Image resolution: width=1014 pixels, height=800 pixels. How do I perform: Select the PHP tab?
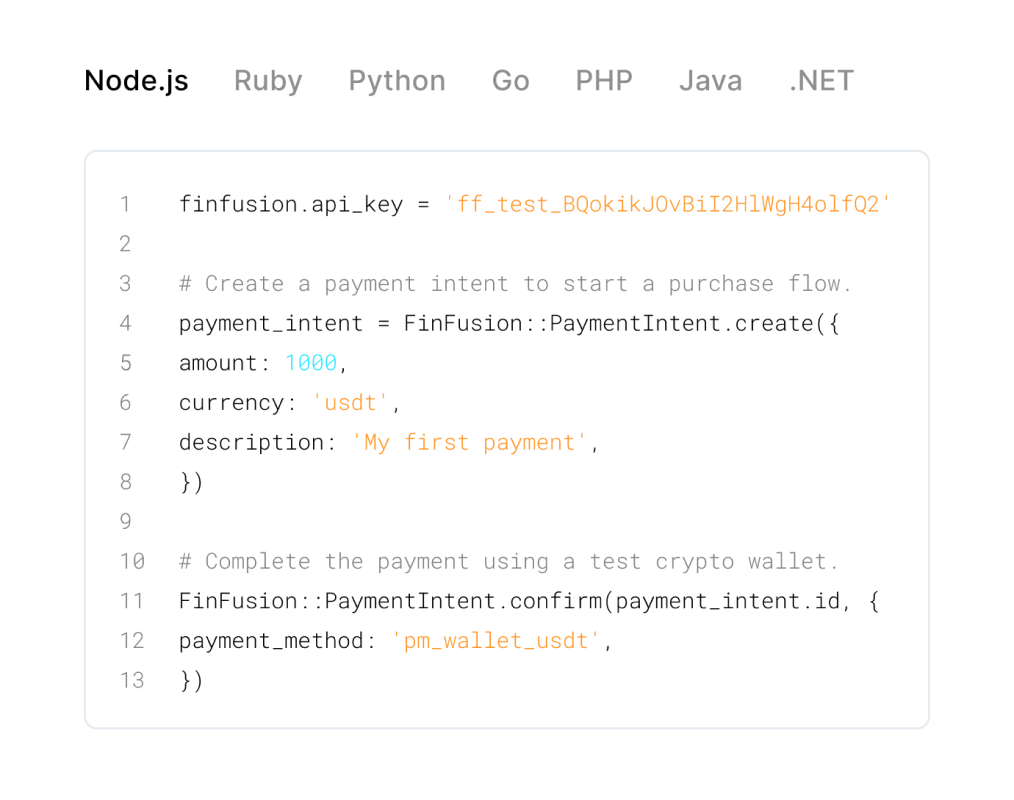point(604,81)
